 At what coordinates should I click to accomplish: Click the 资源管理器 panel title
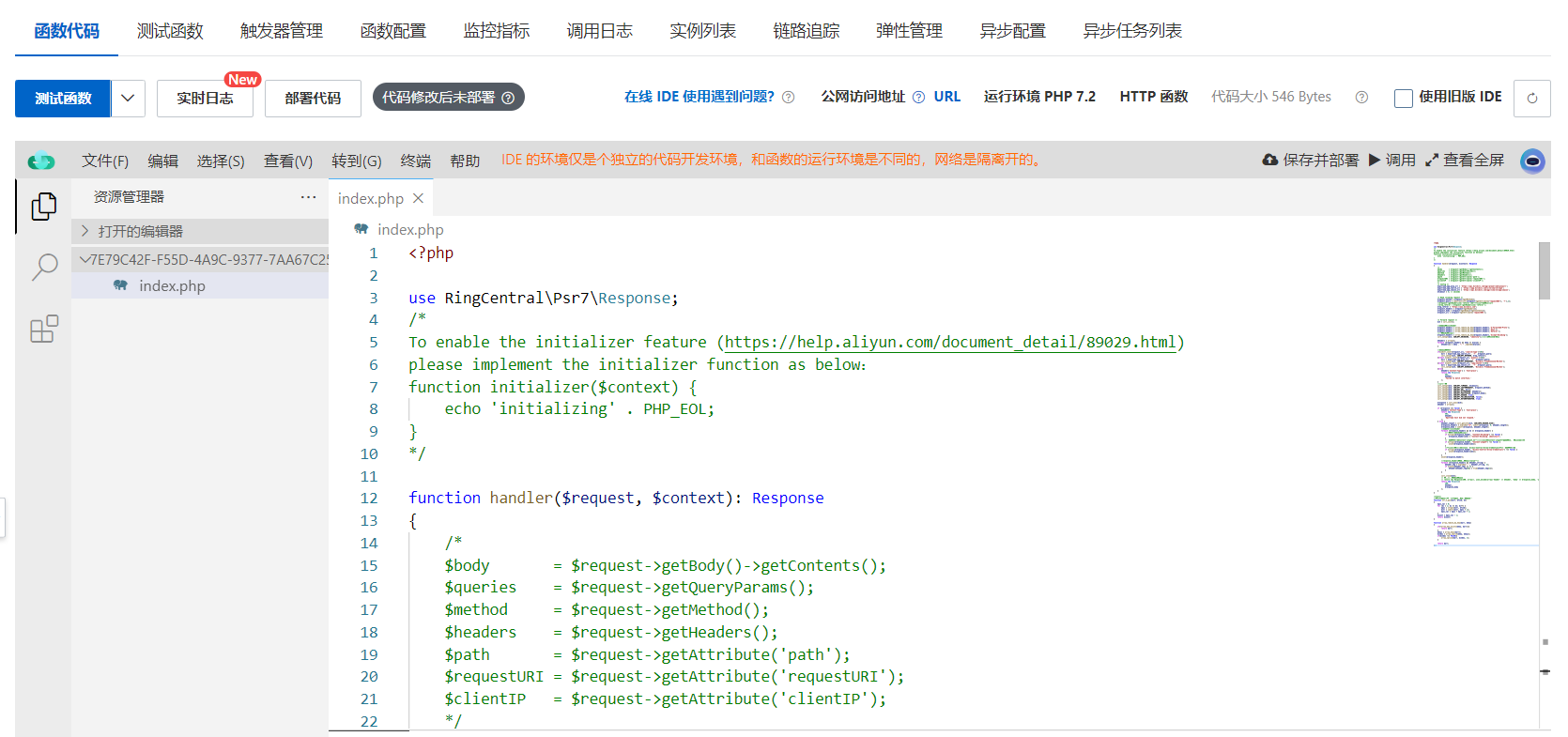129,197
